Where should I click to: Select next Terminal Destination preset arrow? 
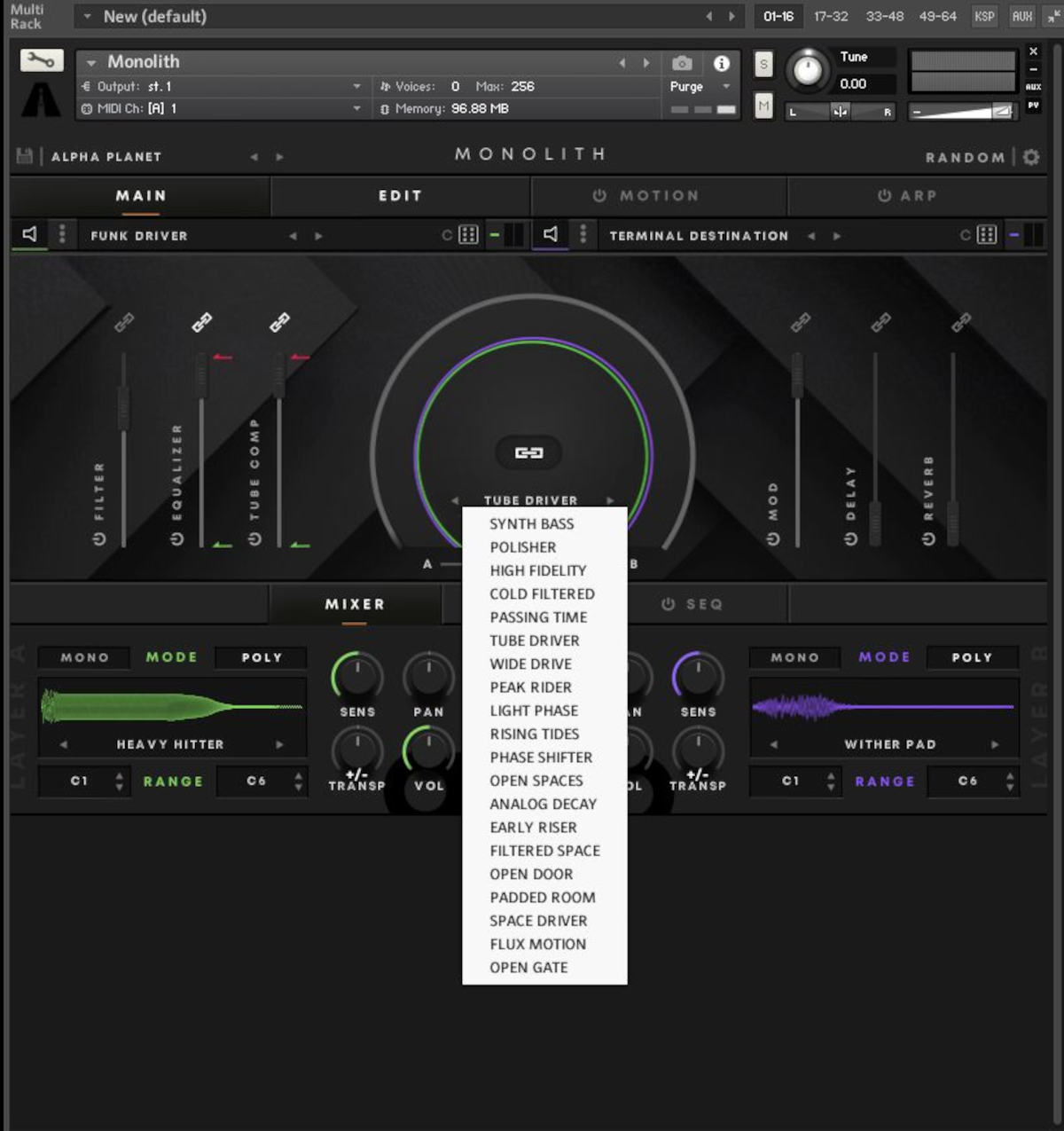click(837, 236)
